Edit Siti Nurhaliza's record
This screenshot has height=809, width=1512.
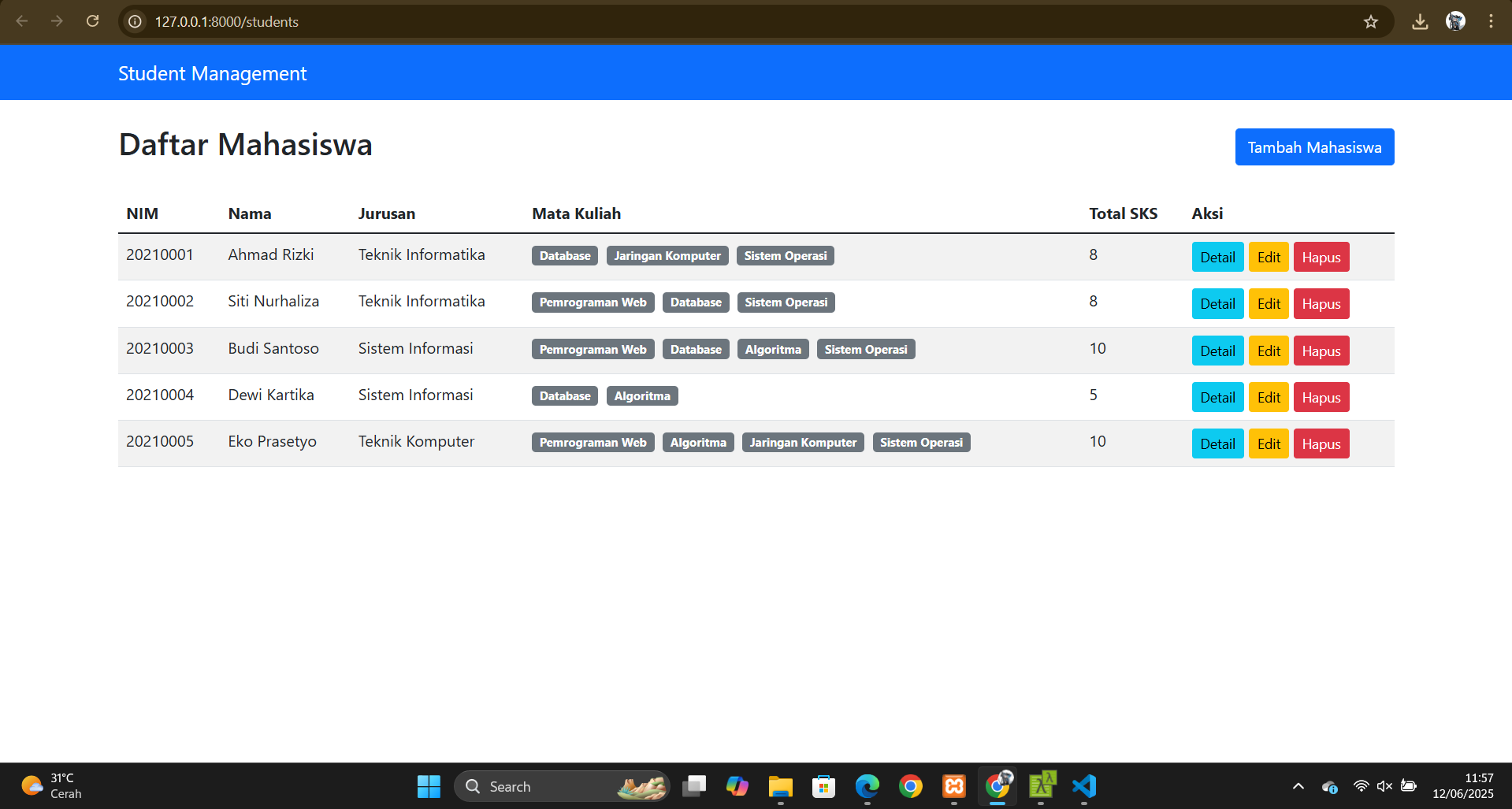coord(1269,304)
